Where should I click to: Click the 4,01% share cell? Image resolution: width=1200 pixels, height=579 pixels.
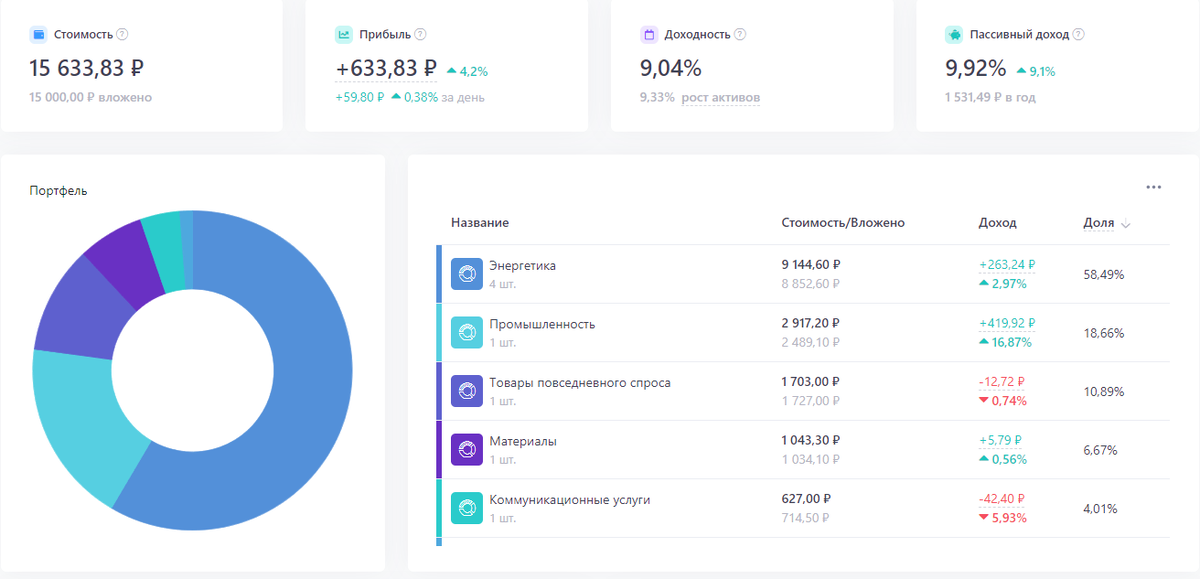(x=1101, y=508)
